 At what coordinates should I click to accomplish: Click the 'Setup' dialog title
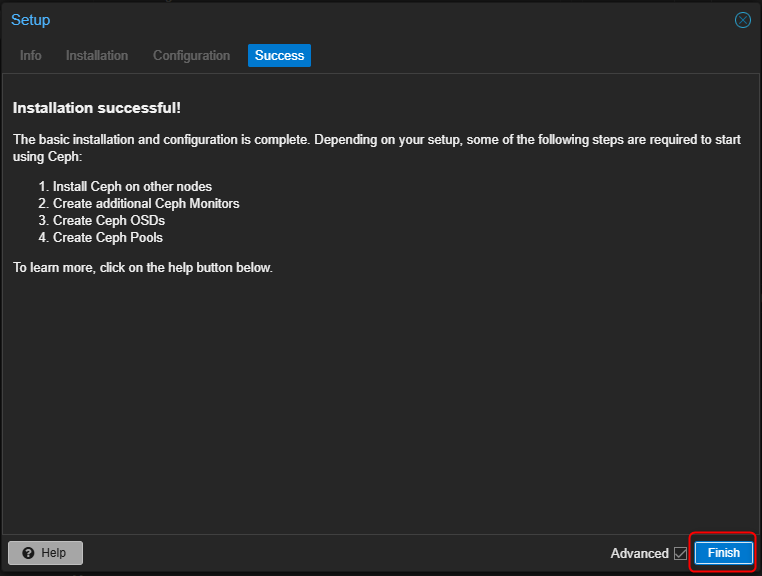(31, 20)
